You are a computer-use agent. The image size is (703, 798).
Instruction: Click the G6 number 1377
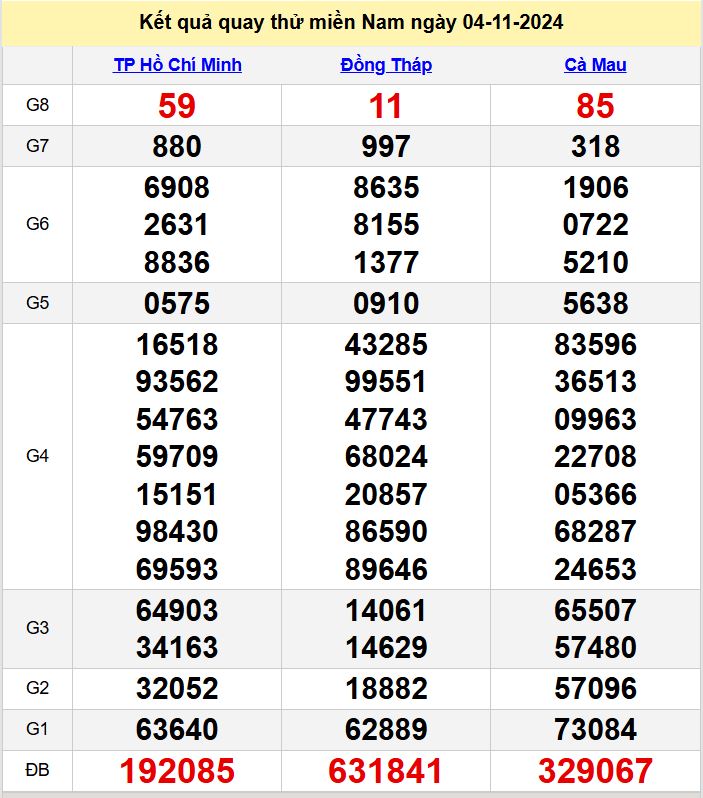click(x=386, y=263)
